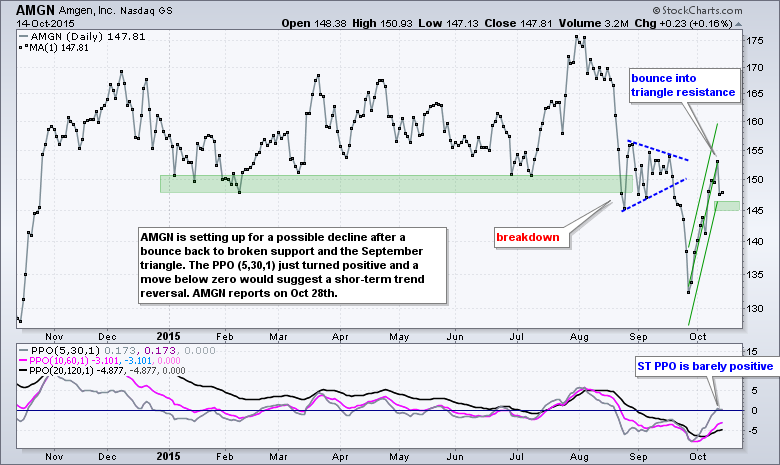Select the PPO(20,120,1) indicator legend text
Viewport: 780px width, 465px height.
(107, 371)
